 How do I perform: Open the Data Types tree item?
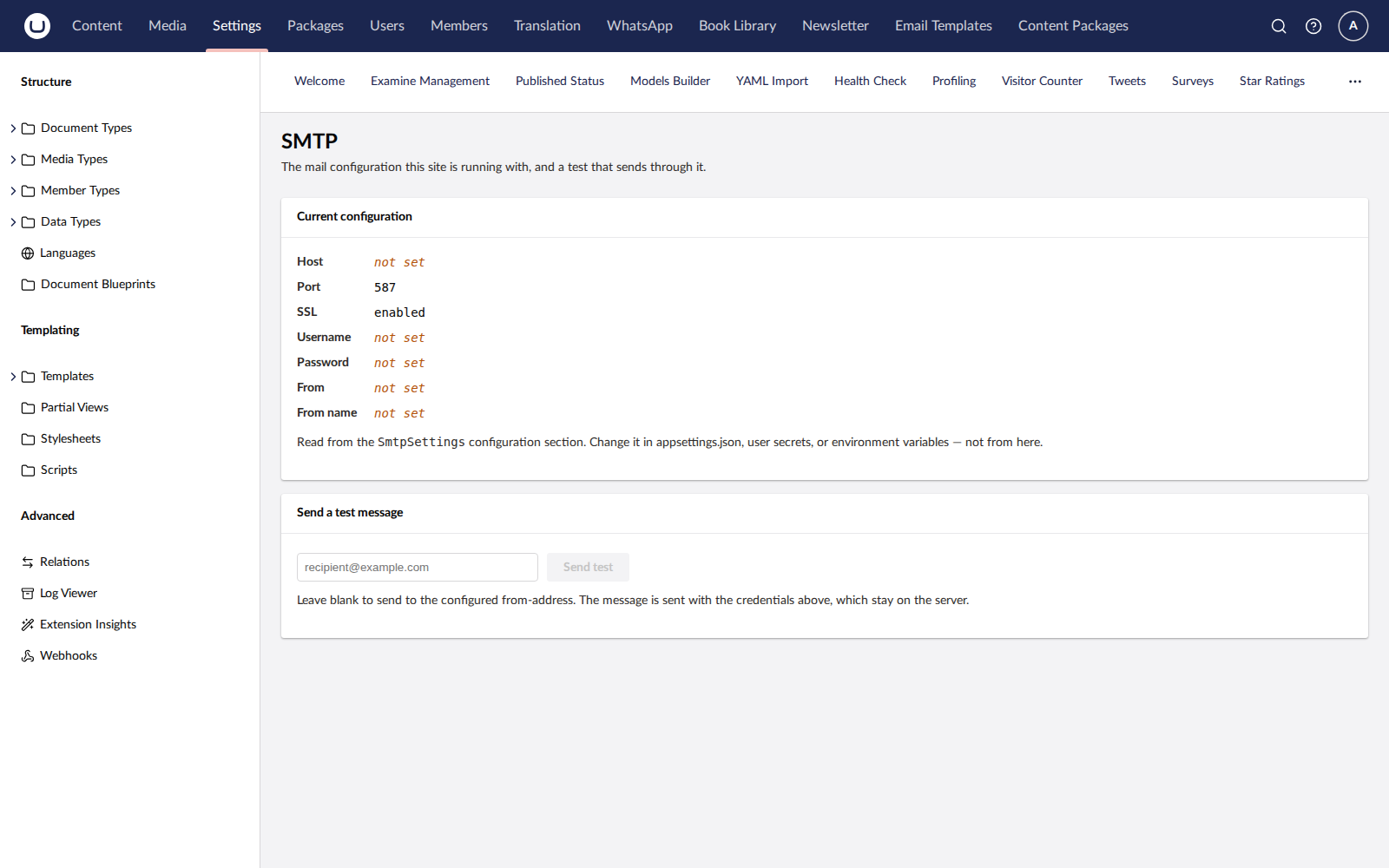click(70, 222)
